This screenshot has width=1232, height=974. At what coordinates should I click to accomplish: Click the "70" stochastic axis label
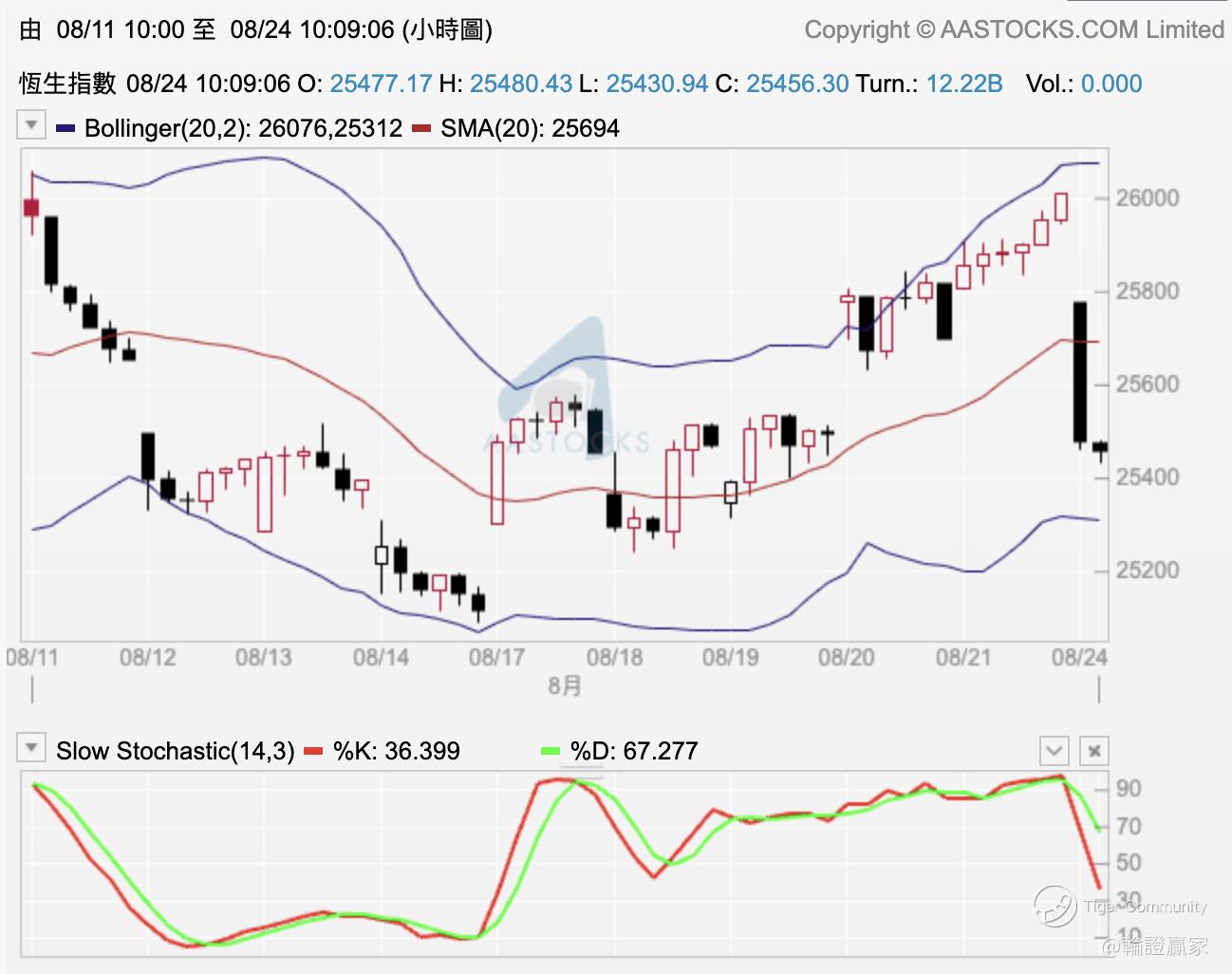tap(1129, 826)
